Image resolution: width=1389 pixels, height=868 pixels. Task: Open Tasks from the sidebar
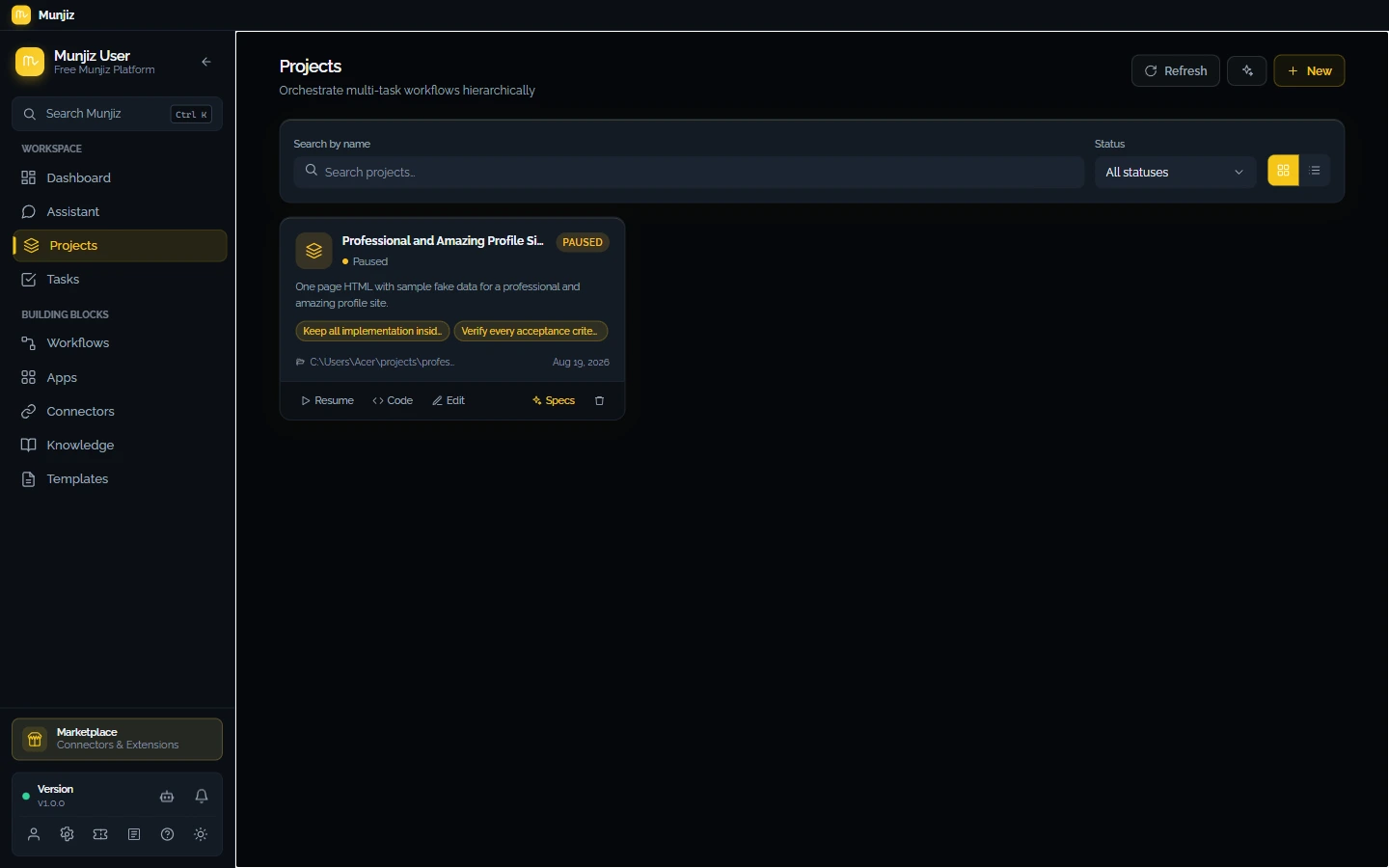coord(120,280)
